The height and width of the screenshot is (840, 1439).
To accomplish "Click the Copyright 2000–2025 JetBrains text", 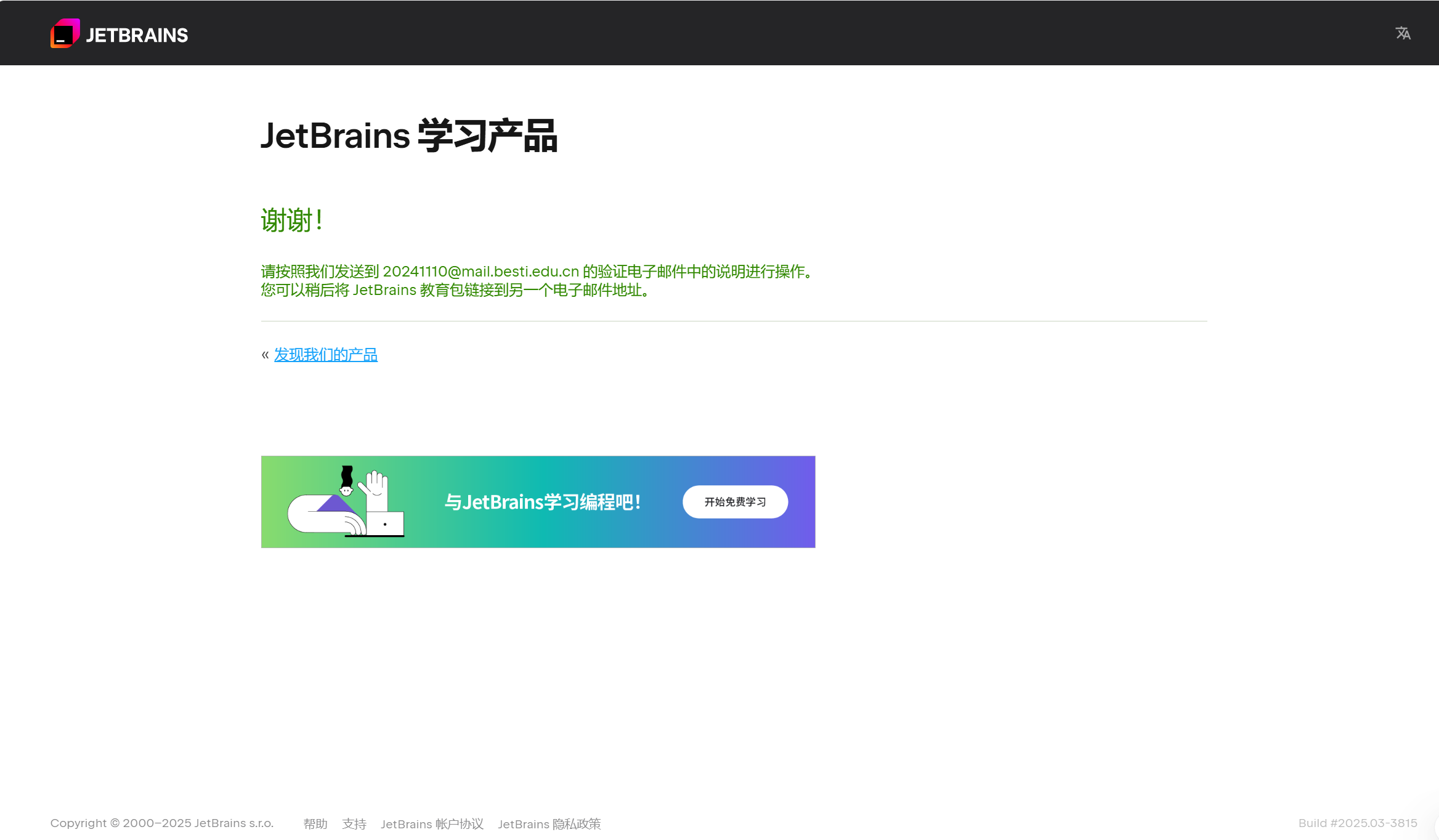I will [161, 823].
